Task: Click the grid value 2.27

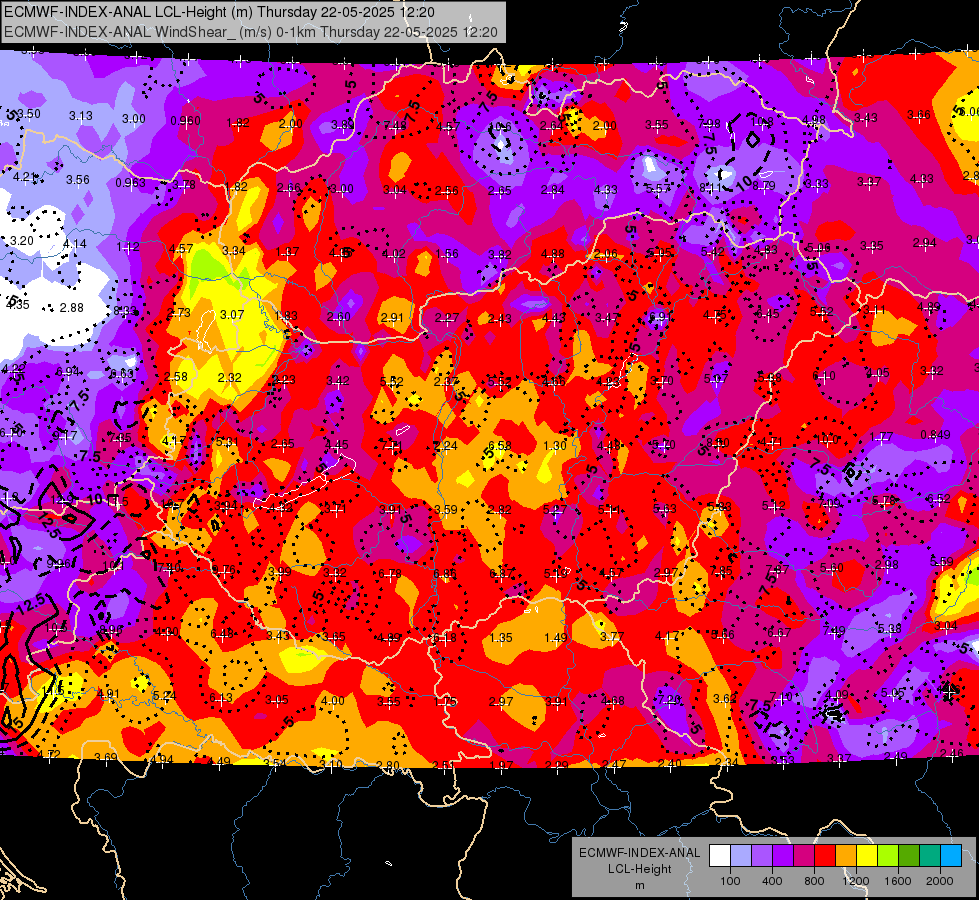Action: [446, 318]
